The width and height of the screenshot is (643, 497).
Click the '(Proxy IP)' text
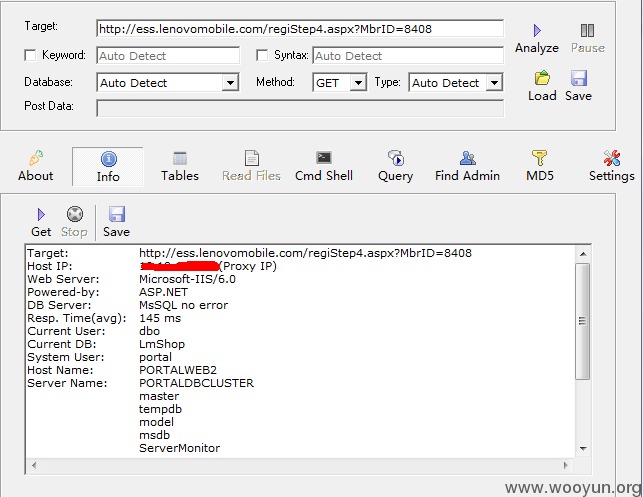(249, 267)
